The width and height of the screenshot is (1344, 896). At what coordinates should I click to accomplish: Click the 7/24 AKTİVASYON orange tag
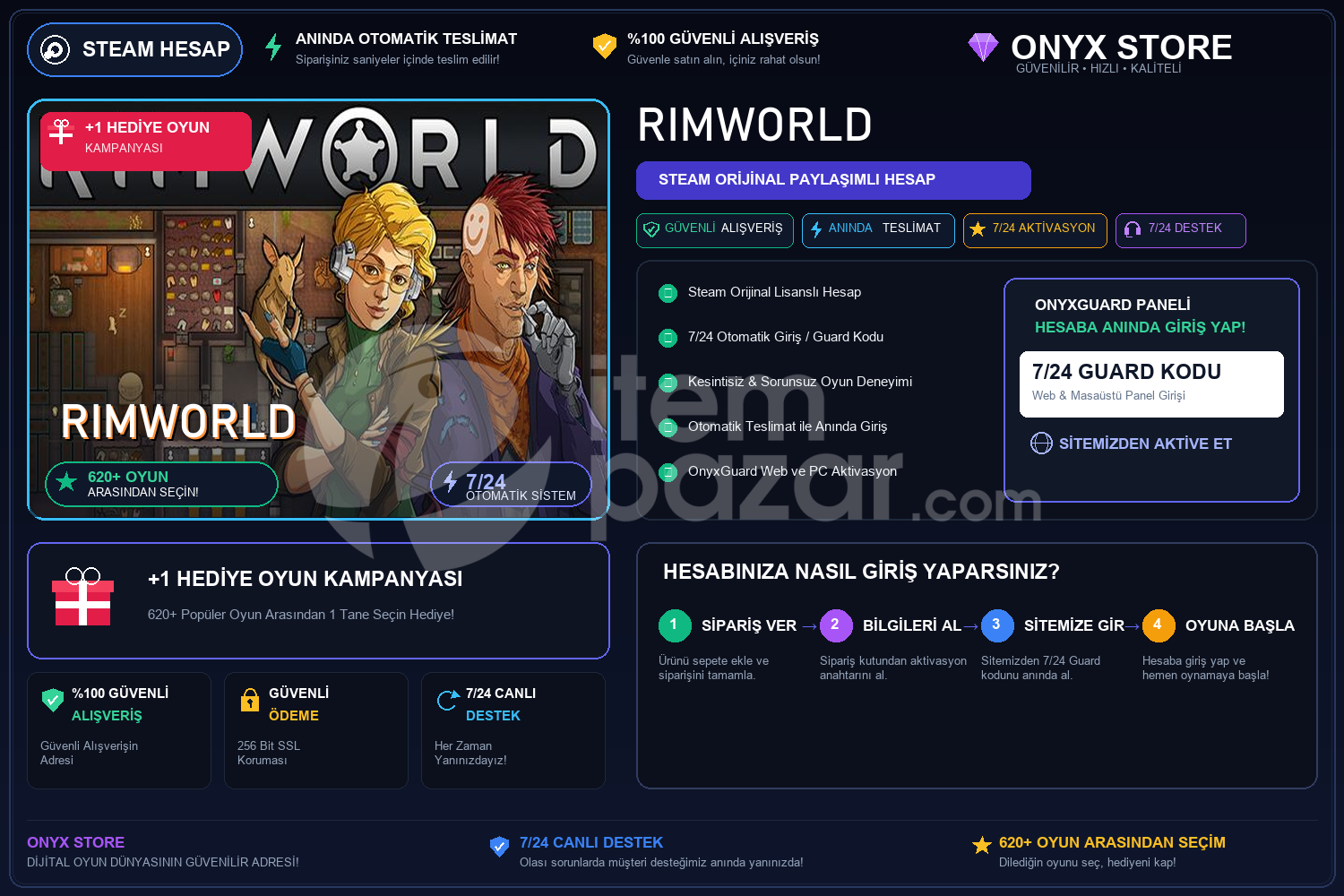point(1035,230)
